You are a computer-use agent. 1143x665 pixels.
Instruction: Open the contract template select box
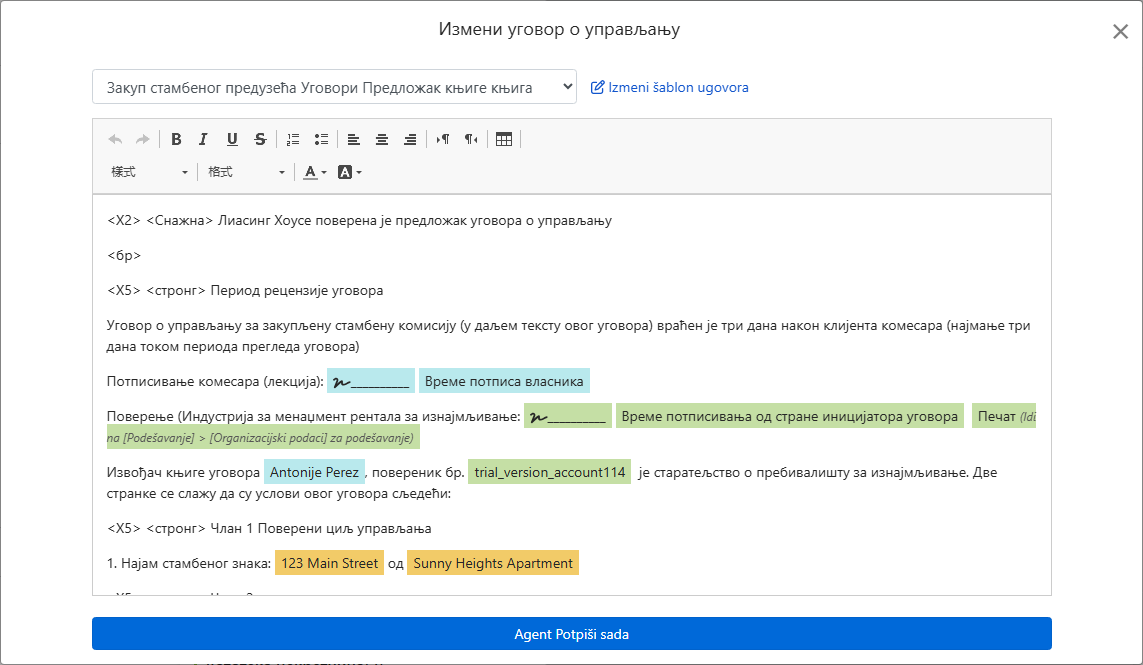coord(335,87)
